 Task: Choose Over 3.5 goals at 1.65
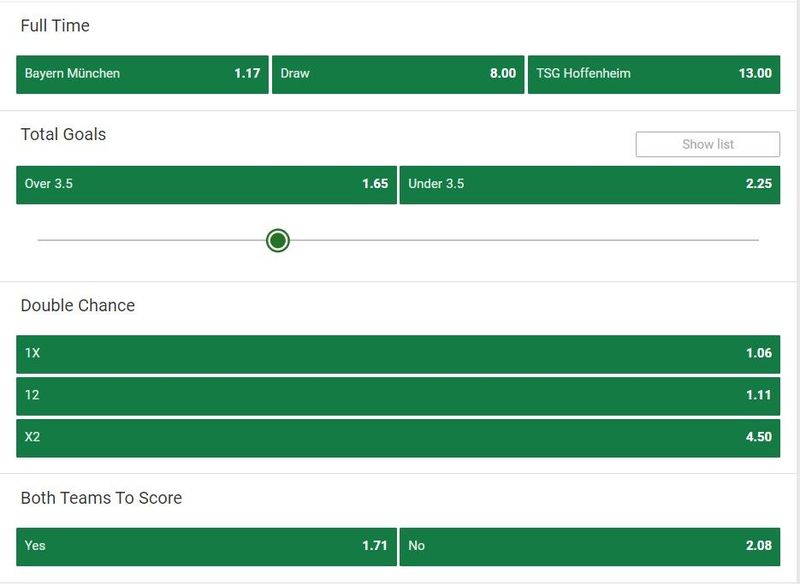coord(206,185)
